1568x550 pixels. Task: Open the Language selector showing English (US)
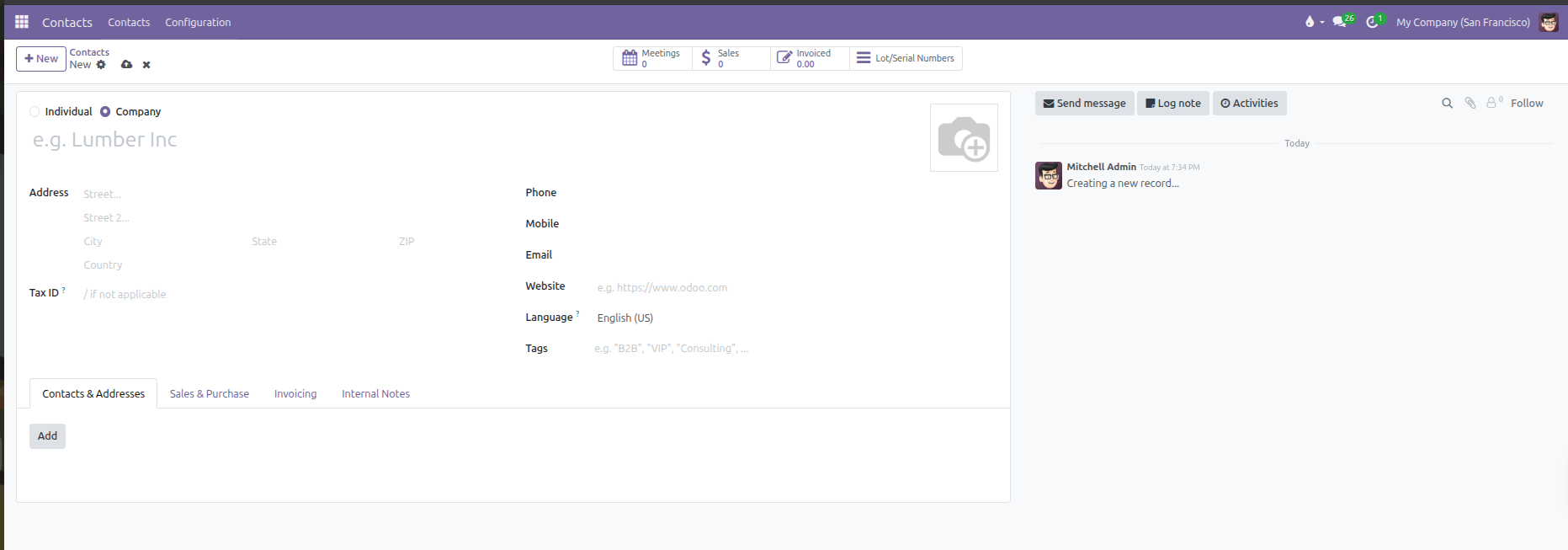coord(795,318)
